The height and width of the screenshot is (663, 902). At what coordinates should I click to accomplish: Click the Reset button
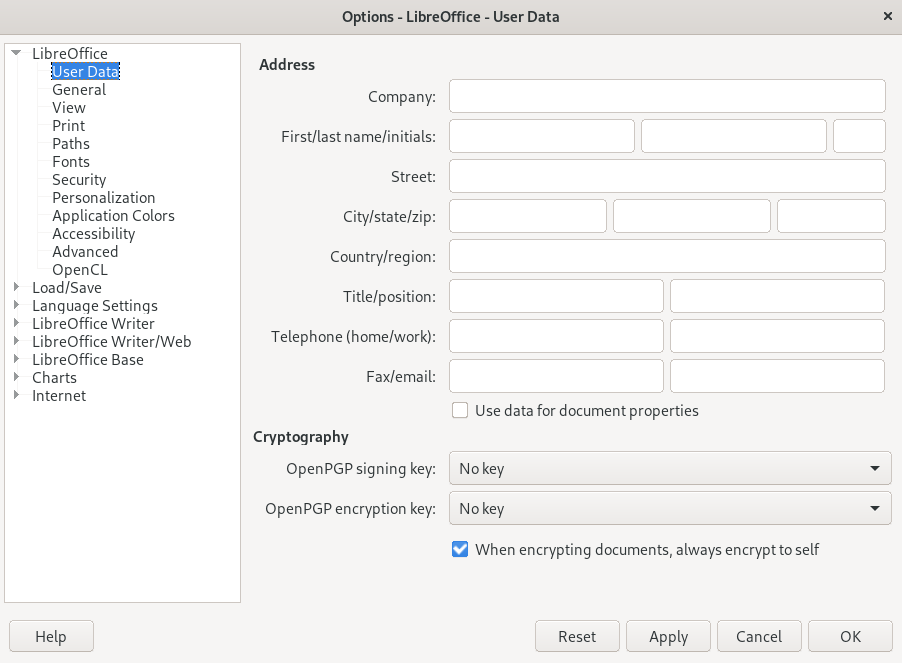point(577,636)
